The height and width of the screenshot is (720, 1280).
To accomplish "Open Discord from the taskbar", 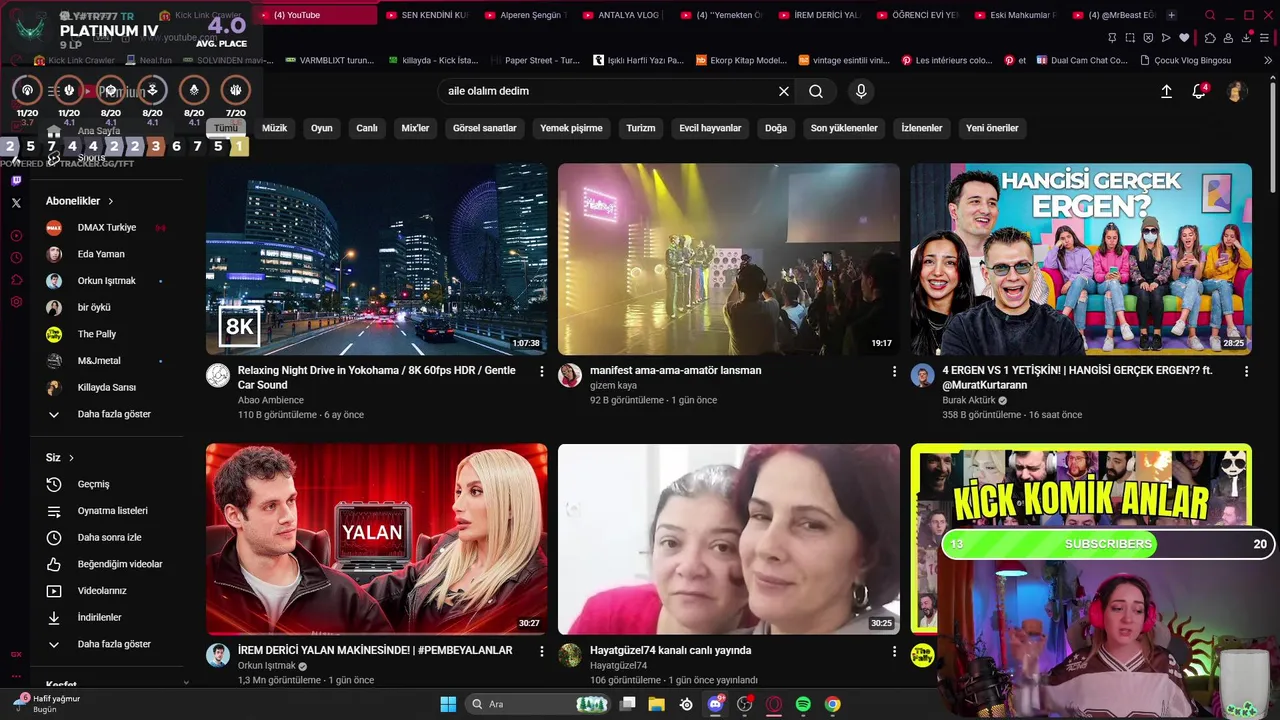I will pyautogui.click(x=716, y=704).
